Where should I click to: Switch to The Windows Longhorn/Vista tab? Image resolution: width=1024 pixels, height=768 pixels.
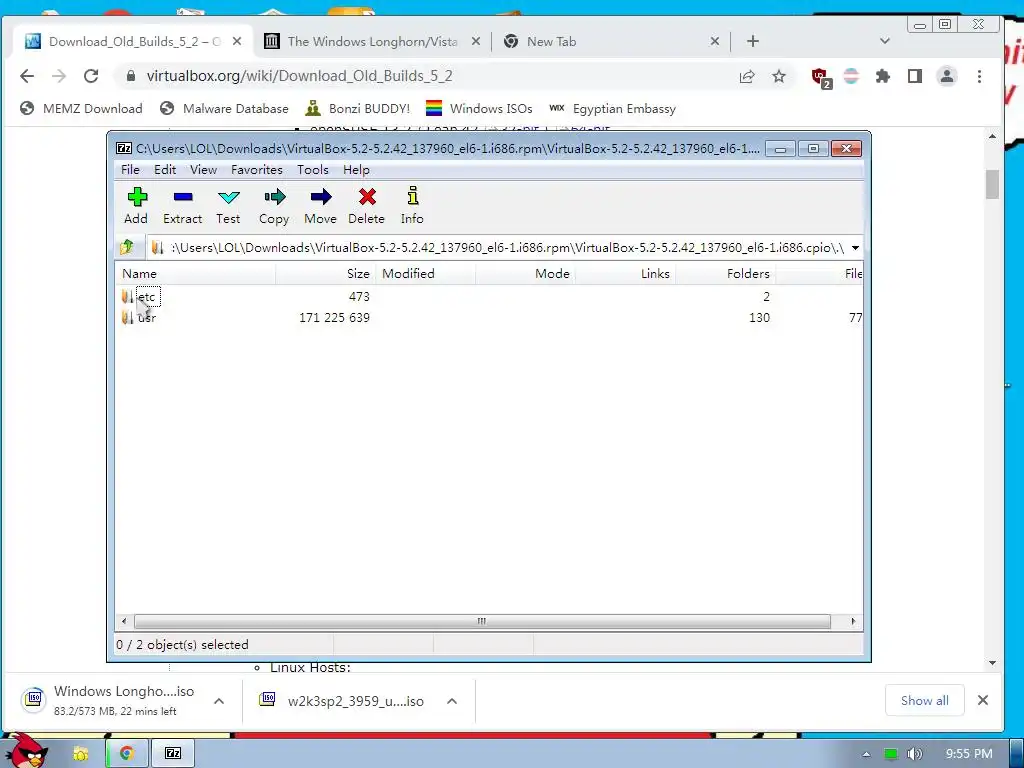(372, 41)
